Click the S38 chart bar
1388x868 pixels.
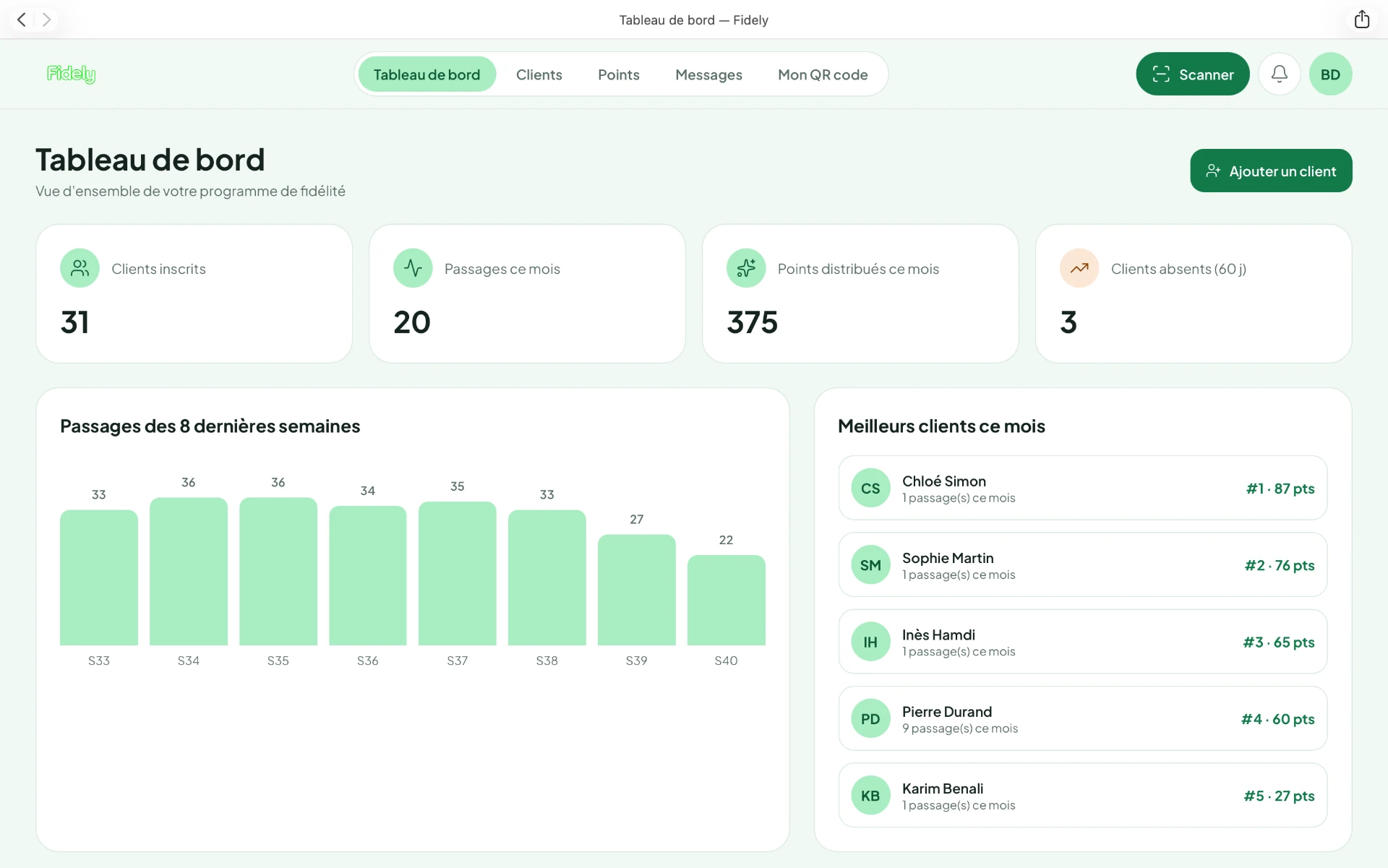point(547,577)
